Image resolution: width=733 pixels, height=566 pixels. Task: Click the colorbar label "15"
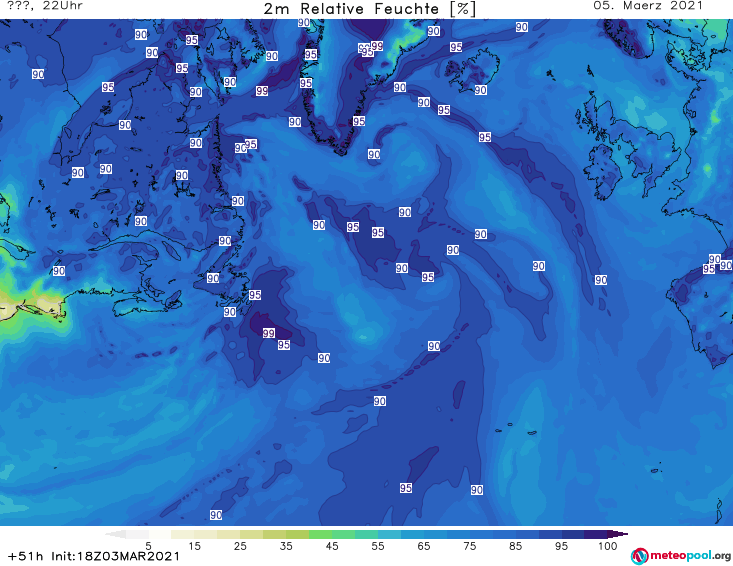point(194,546)
